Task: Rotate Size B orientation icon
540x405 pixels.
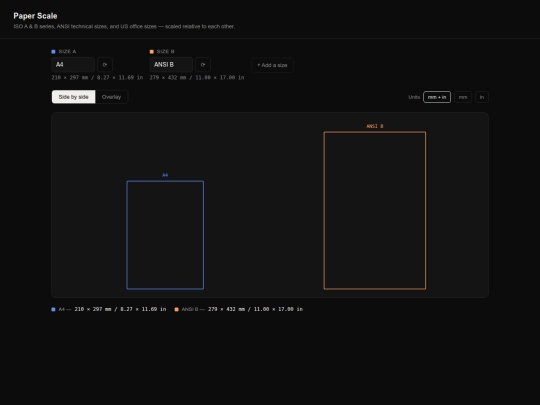Action: (203, 65)
